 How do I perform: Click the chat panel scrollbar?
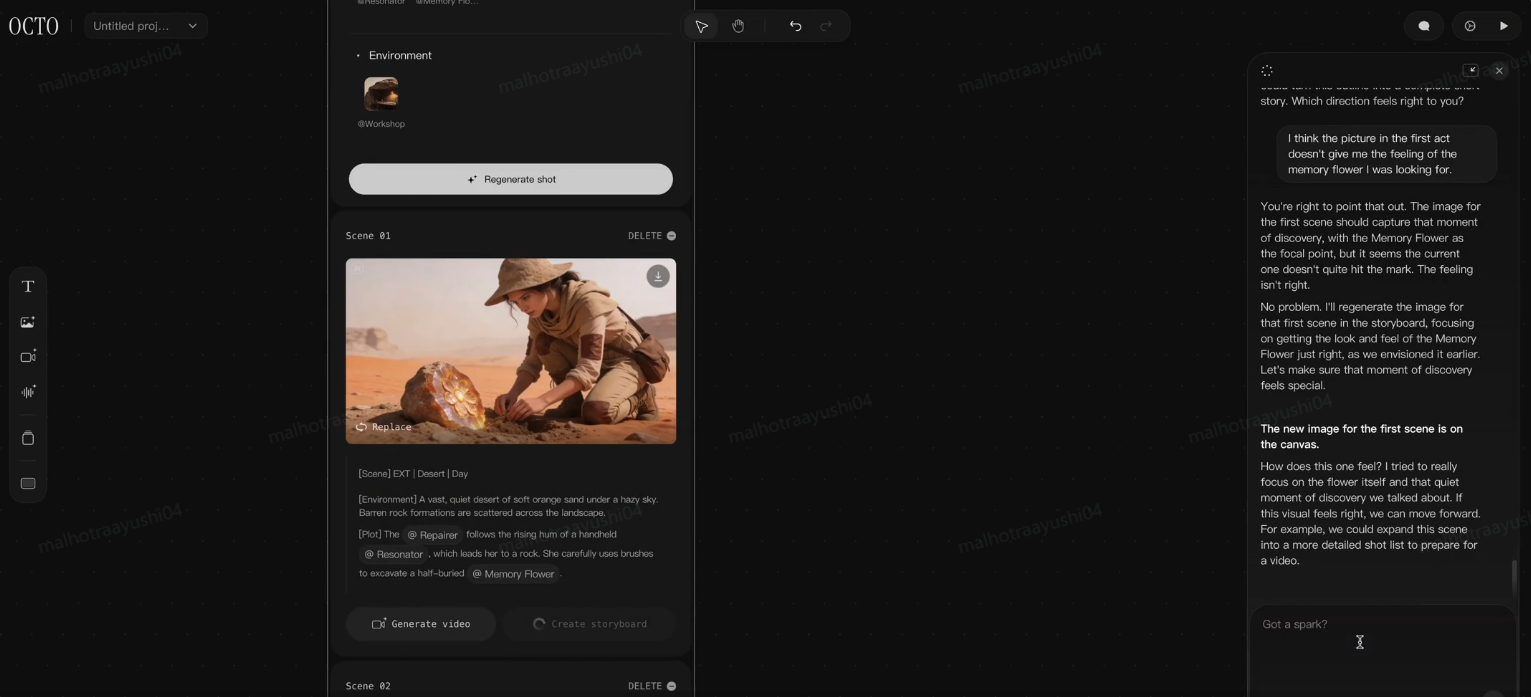(1513, 575)
